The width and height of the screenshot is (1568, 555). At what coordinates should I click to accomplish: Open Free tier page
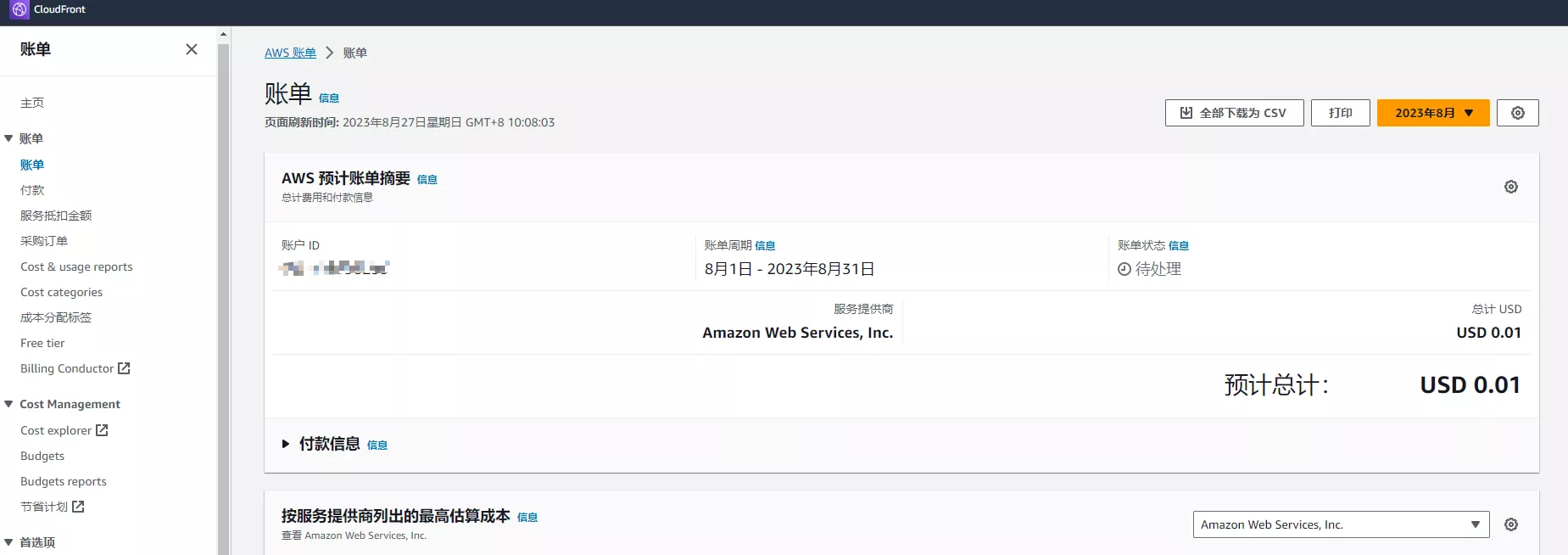pyautogui.click(x=42, y=343)
